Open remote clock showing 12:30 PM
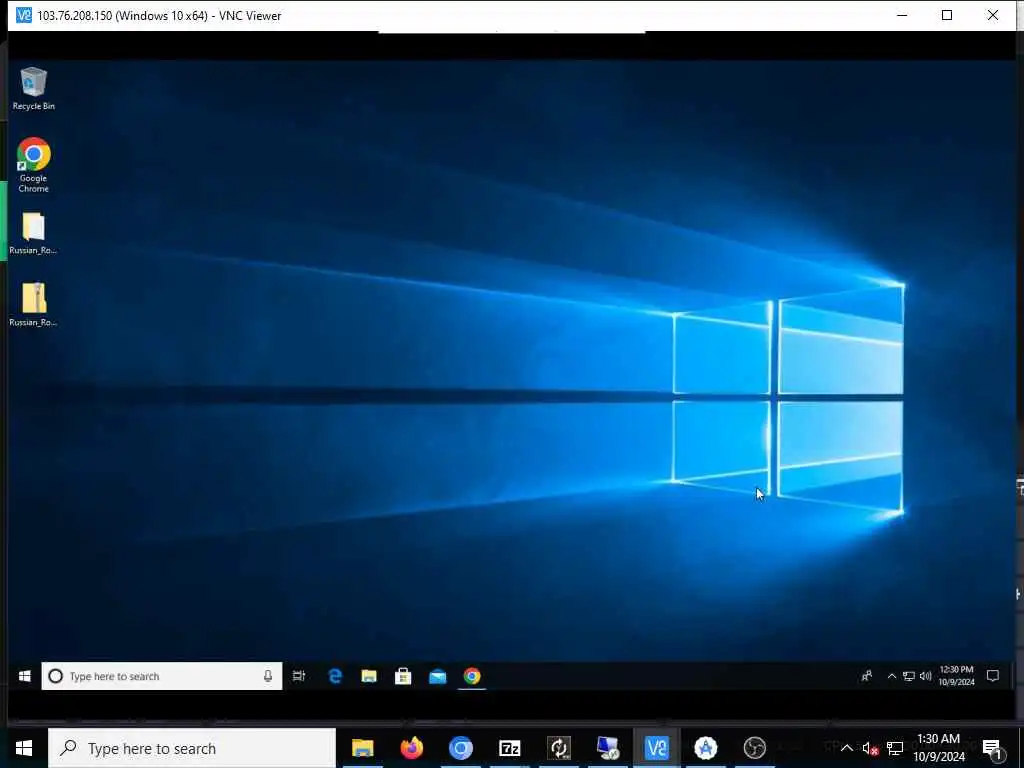Screen dimensions: 1024x768 click(x=956, y=676)
